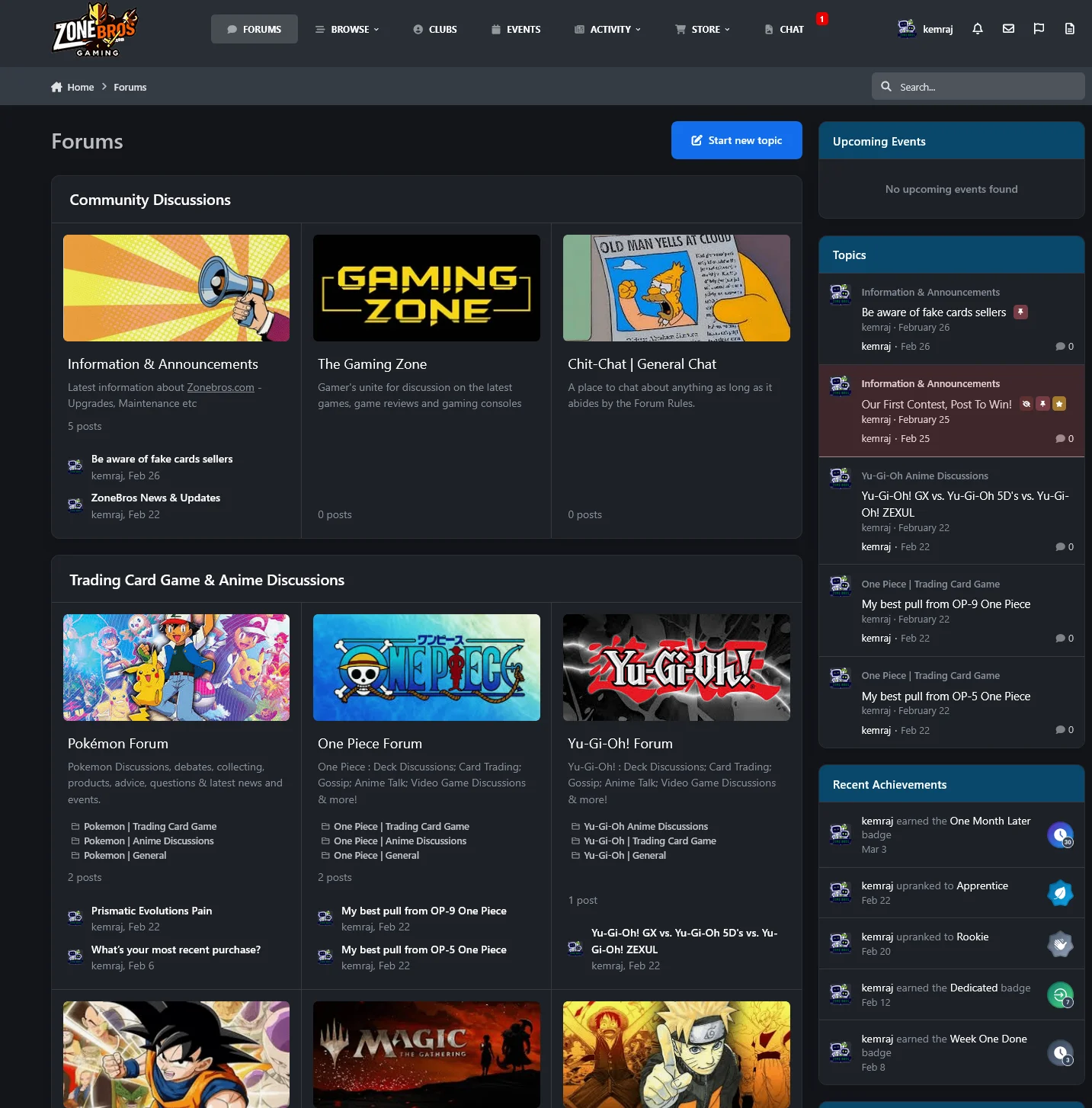Expand the Activity dropdown menu
Viewport: 1092px width, 1108px height.
(607, 29)
